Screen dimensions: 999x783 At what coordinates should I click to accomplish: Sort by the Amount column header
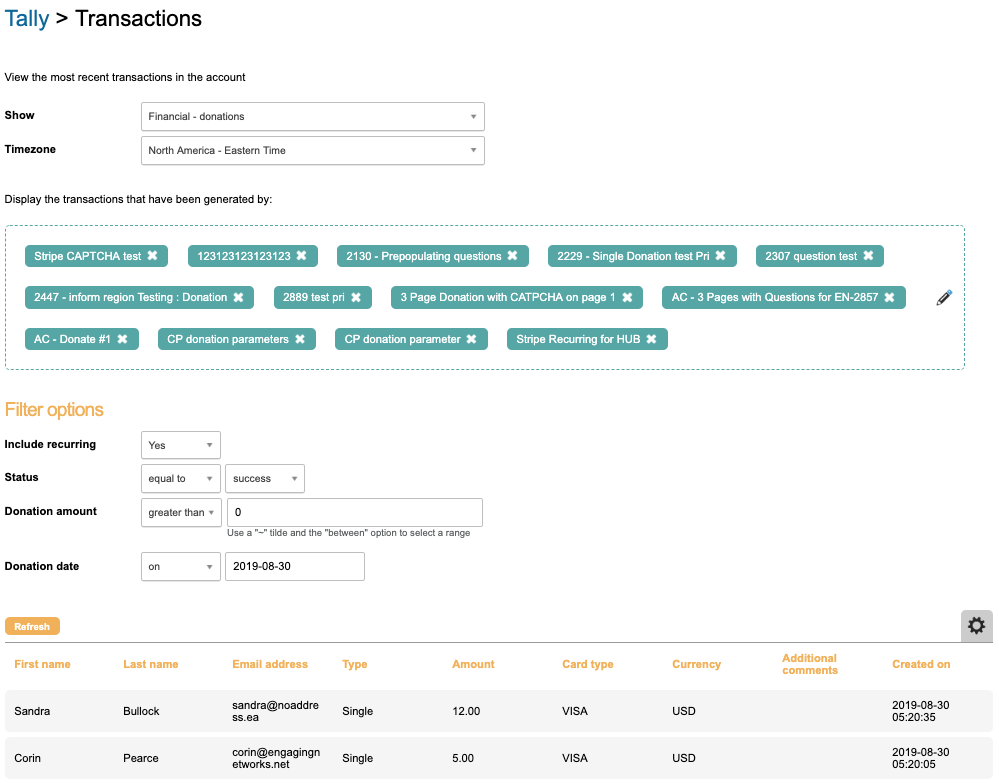pos(473,664)
